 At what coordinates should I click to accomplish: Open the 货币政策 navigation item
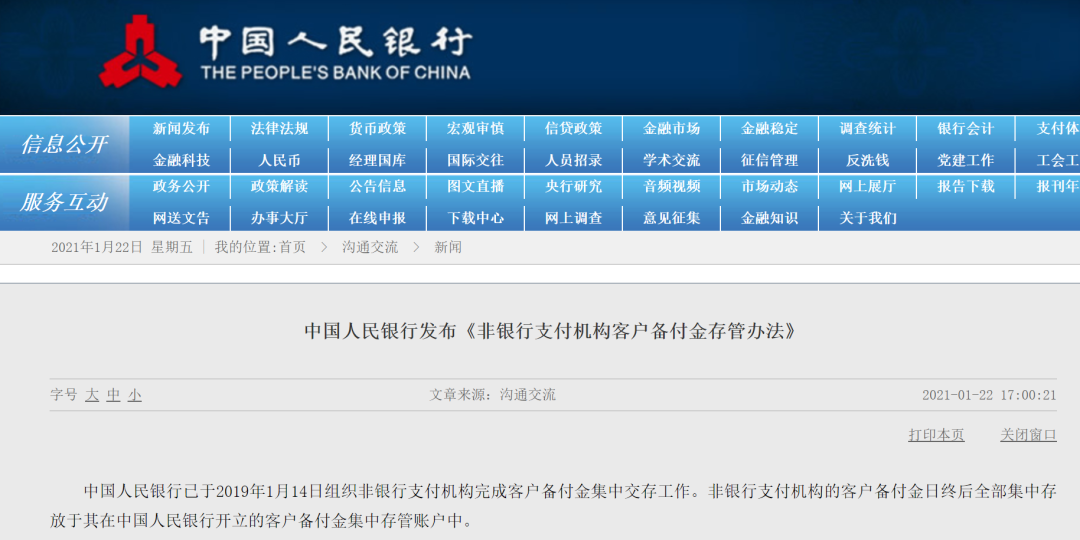coord(377,129)
